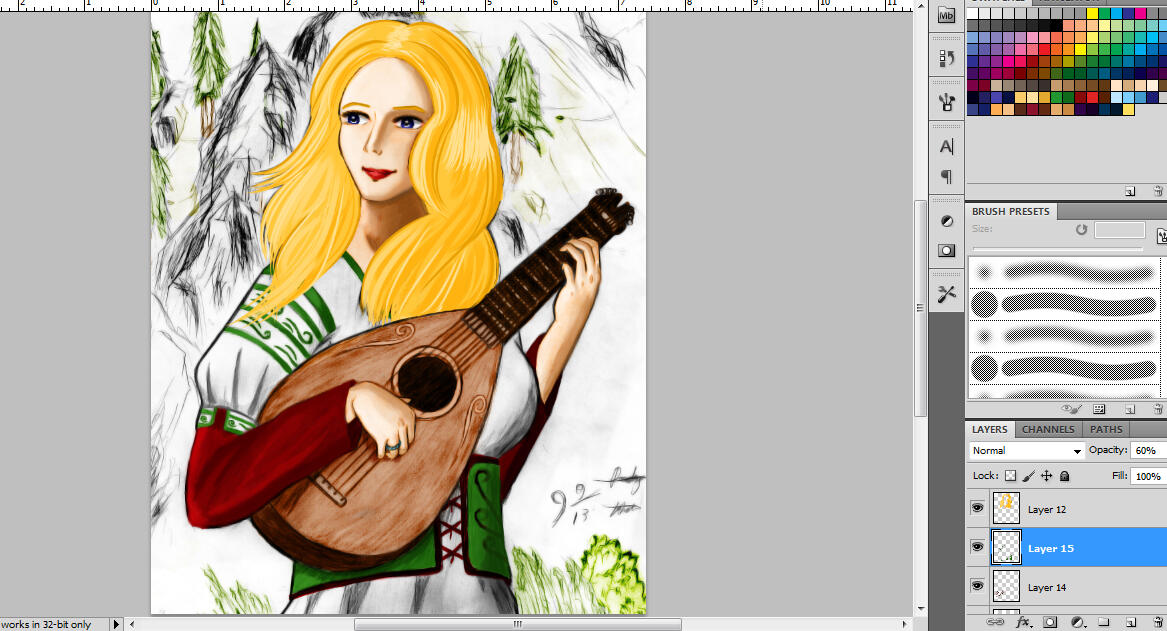Image resolution: width=1167 pixels, height=631 pixels.
Task: Toggle visibility of Layer 15
Action: coord(977,547)
